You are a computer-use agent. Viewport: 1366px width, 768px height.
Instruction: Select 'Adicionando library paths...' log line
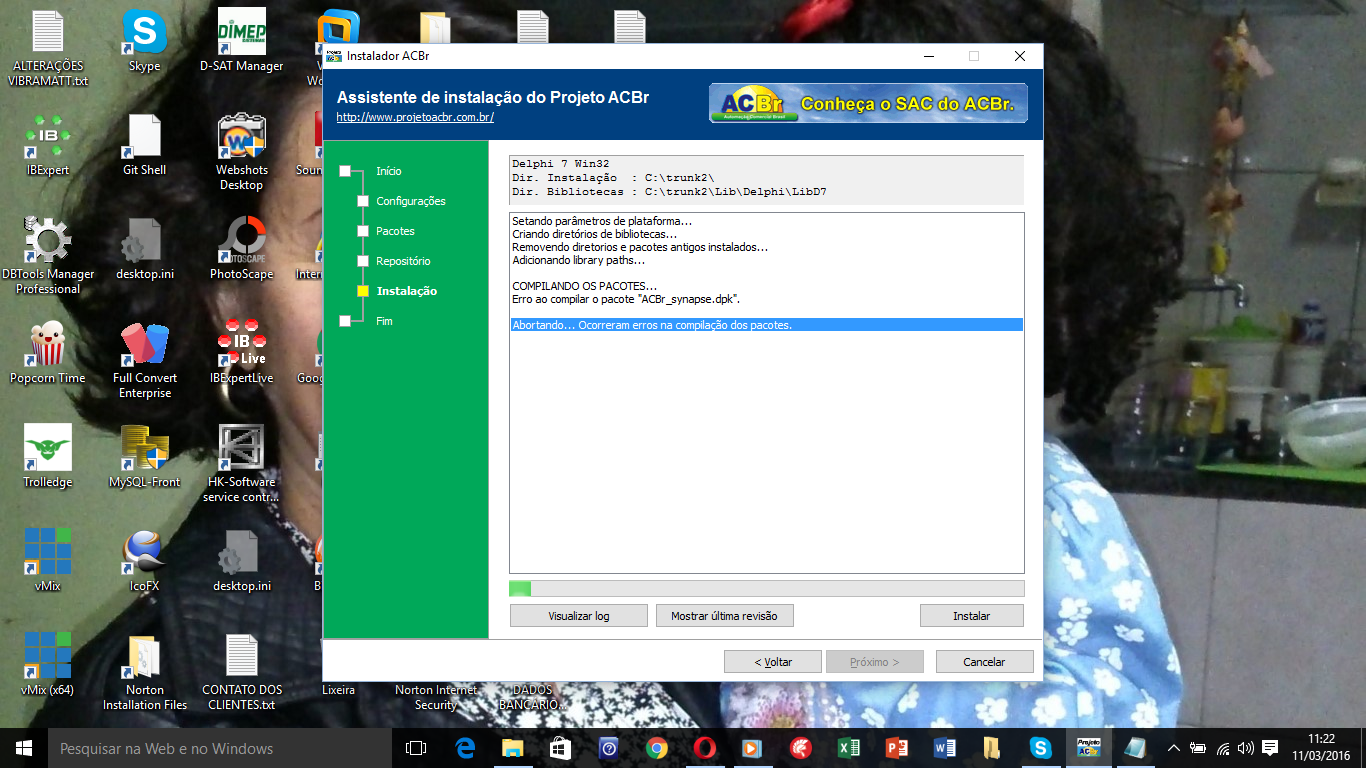coord(578,260)
